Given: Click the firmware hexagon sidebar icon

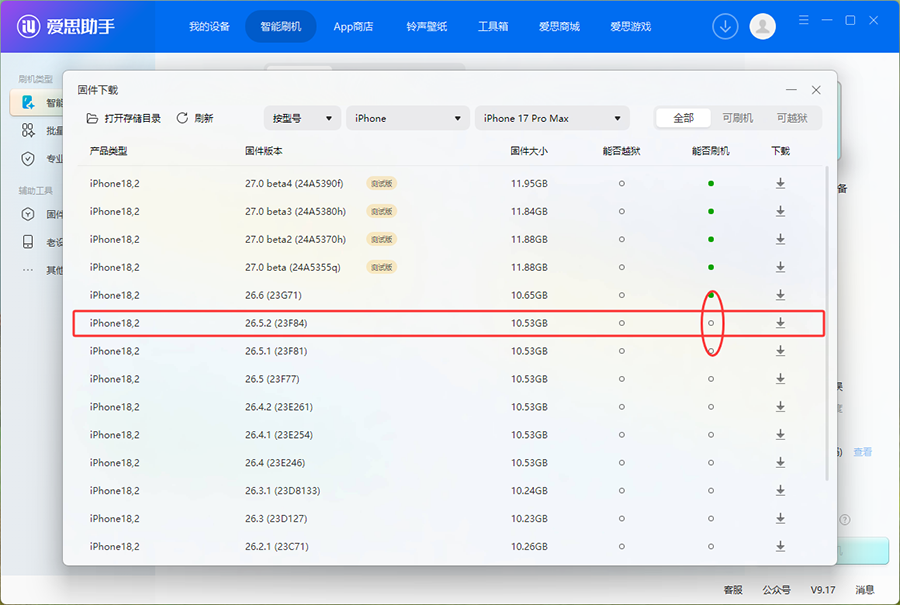Looking at the screenshot, I should click(x=28, y=214).
